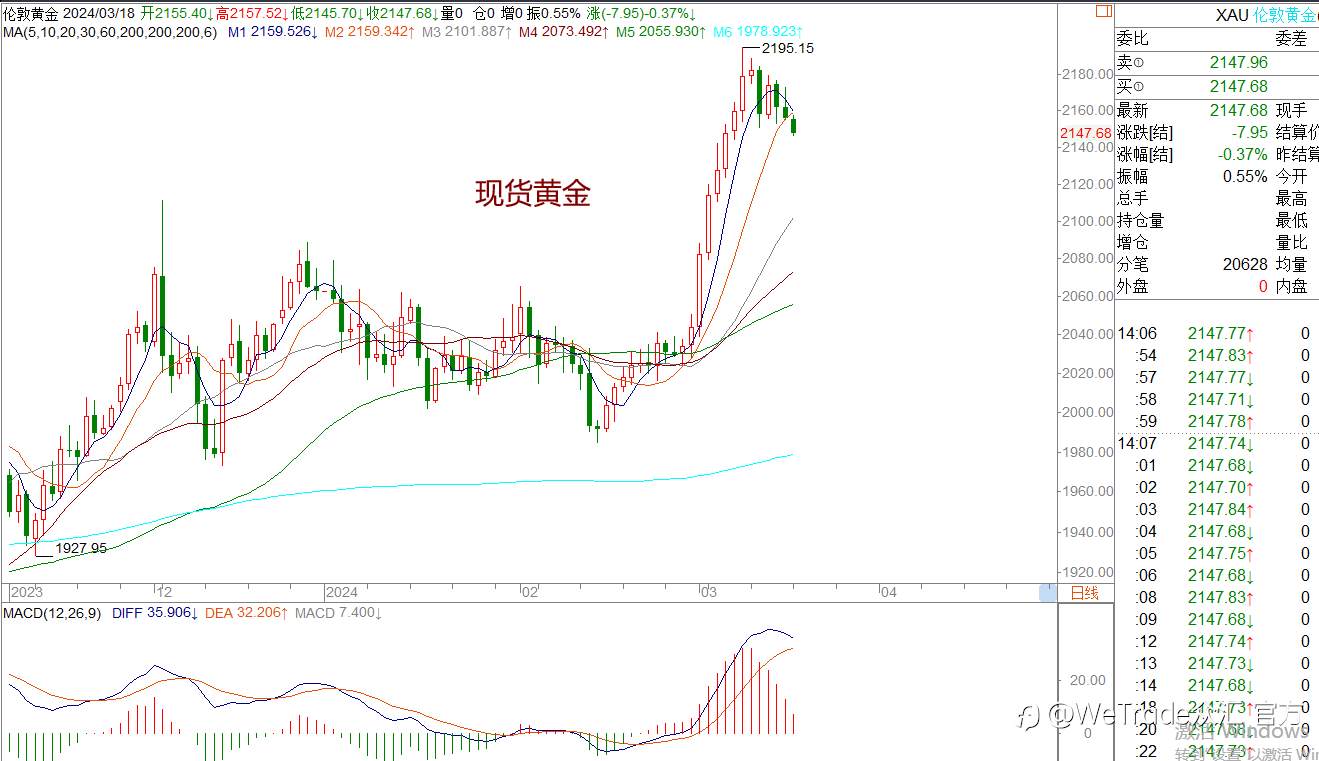Click the 伦敦黄金 2024/03/18 chart title
Viewport: 1319px width, 761px height.
[68, 13]
